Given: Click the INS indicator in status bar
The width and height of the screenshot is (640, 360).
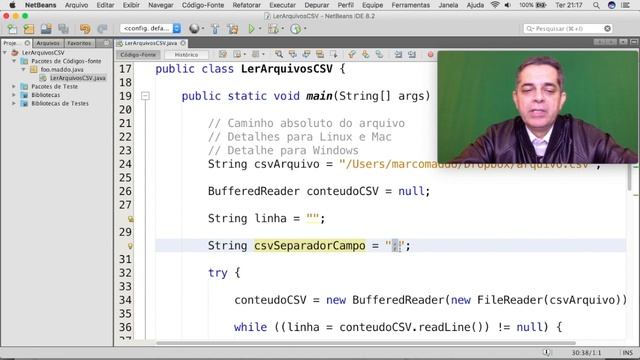Looking at the screenshot, I should pos(628,353).
